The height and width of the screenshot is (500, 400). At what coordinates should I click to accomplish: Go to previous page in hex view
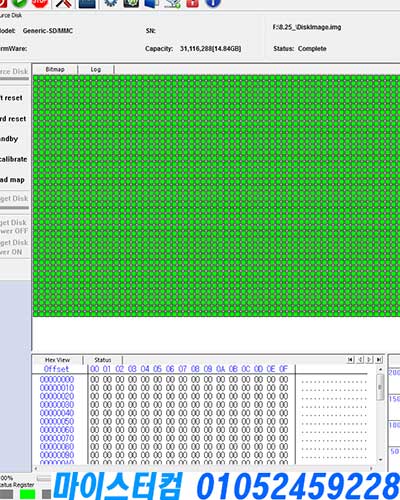coord(360,359)
